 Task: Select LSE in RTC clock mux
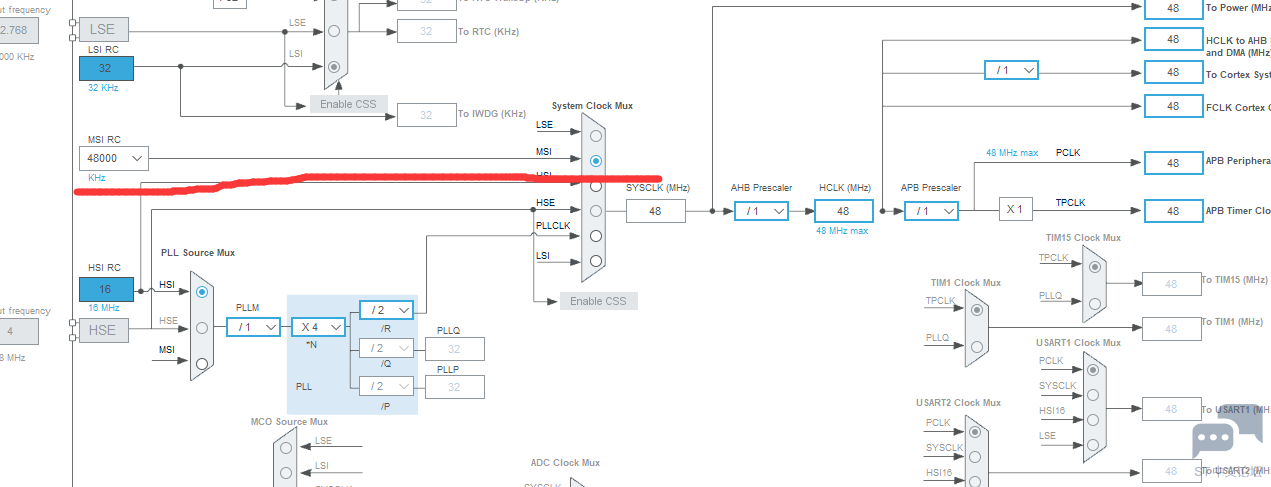click(334, 30)
